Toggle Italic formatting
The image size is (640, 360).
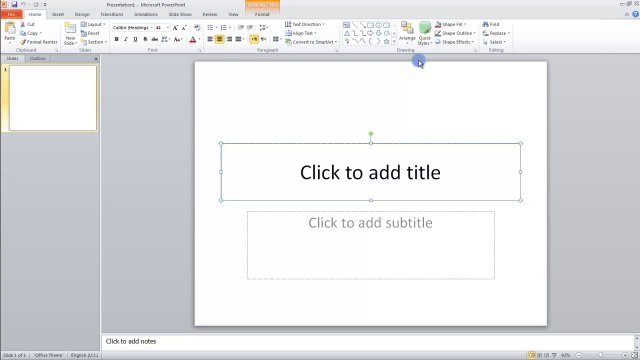[x=126, y=39]
